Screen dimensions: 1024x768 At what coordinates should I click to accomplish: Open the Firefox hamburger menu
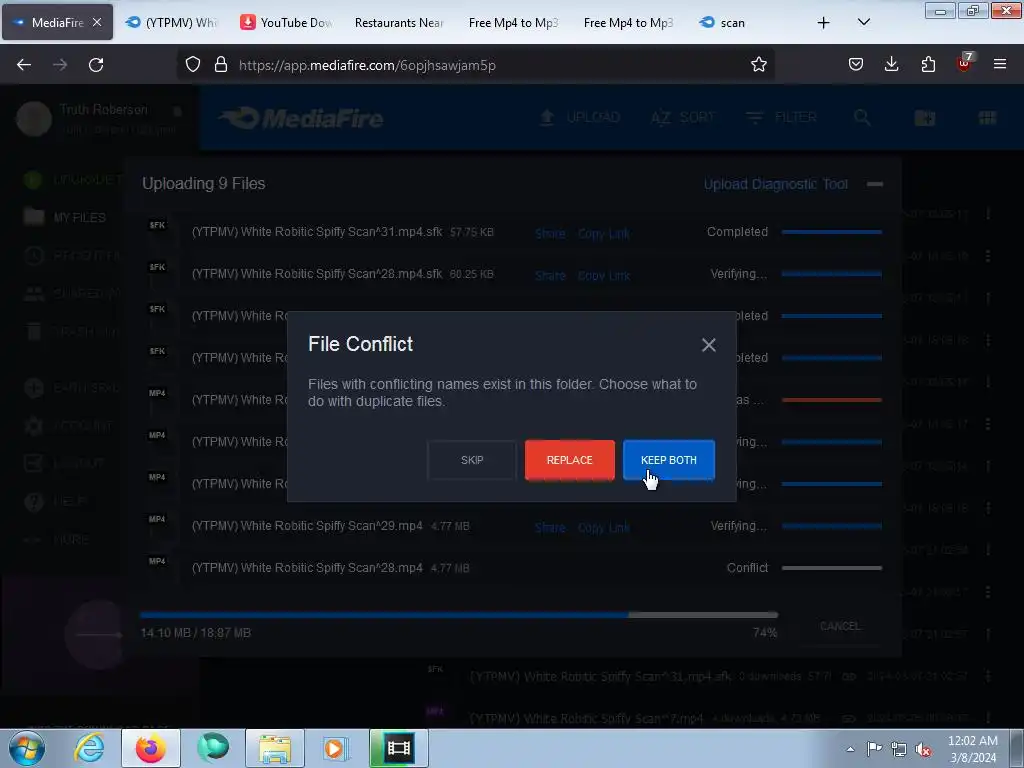[x=1000, y=65]
